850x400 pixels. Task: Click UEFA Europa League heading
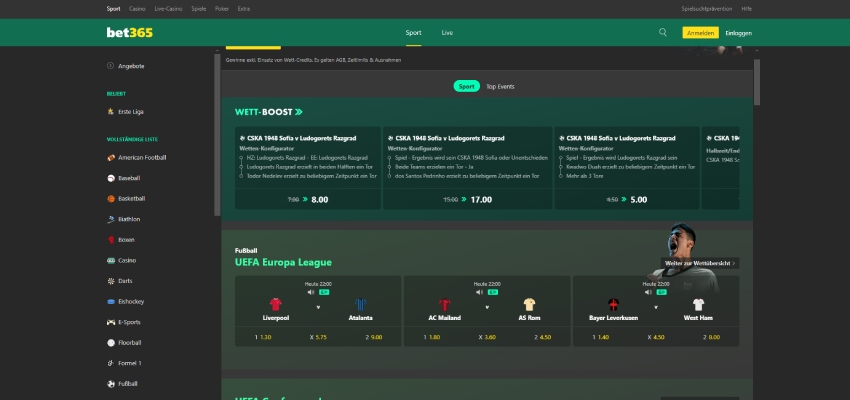pos(283,262)
